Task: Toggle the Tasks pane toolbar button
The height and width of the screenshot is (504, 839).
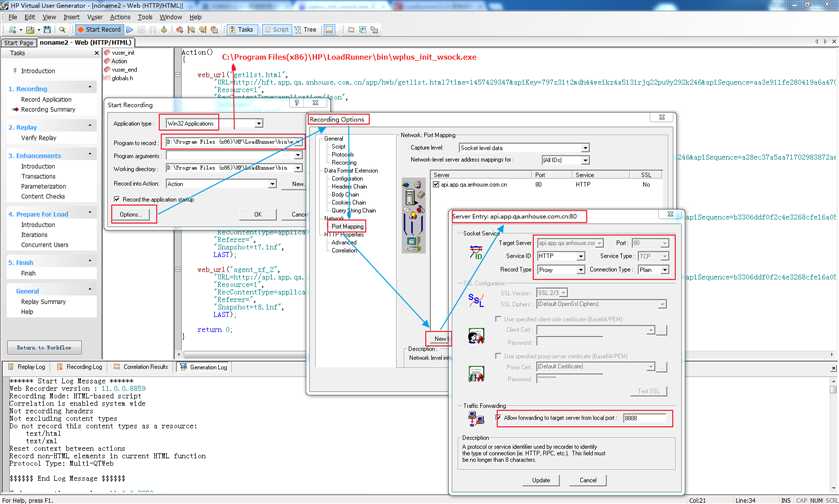Action: click(241, 29)
